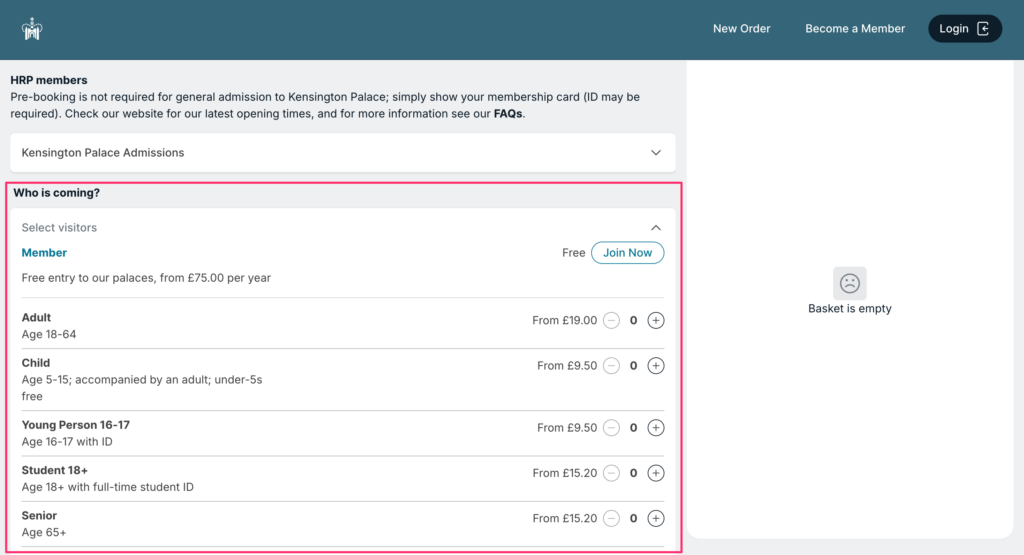
Task: Click 'Age 65+' description text
Action: [44, 533]
